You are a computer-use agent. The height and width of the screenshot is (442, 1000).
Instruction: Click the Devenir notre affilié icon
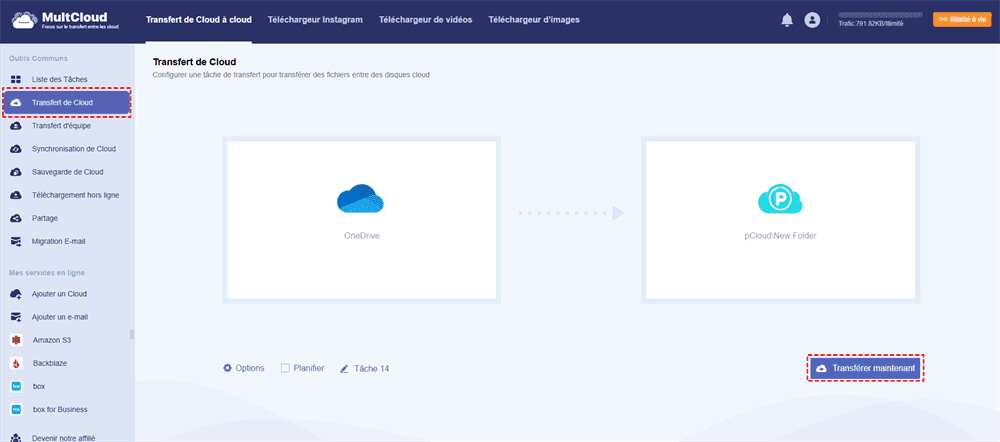(17, 438)
